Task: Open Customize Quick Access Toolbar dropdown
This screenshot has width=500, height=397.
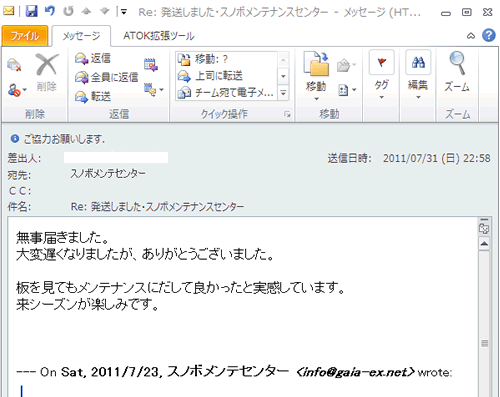Action: pyautogui.click(x=124, y=12)
